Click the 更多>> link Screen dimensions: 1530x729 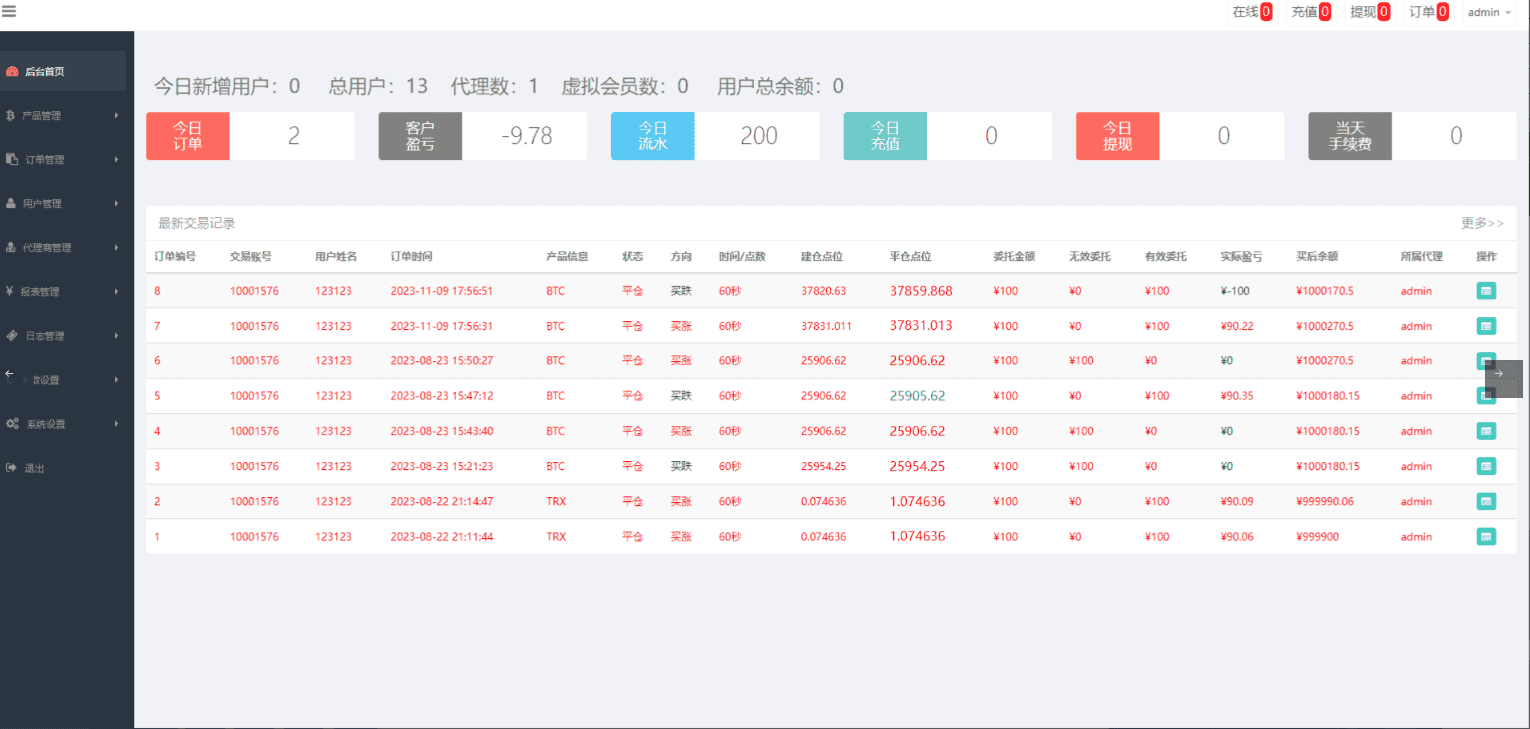point(1481,224)
